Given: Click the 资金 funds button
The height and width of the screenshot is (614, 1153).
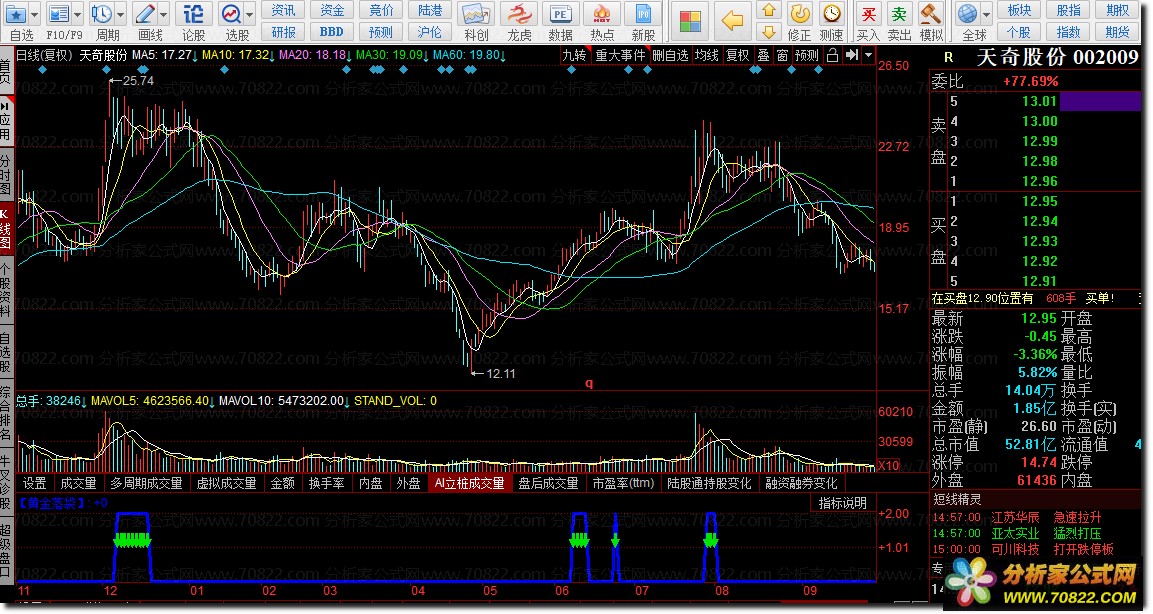Looking at the screenshot, I should [x=332, y=10].
